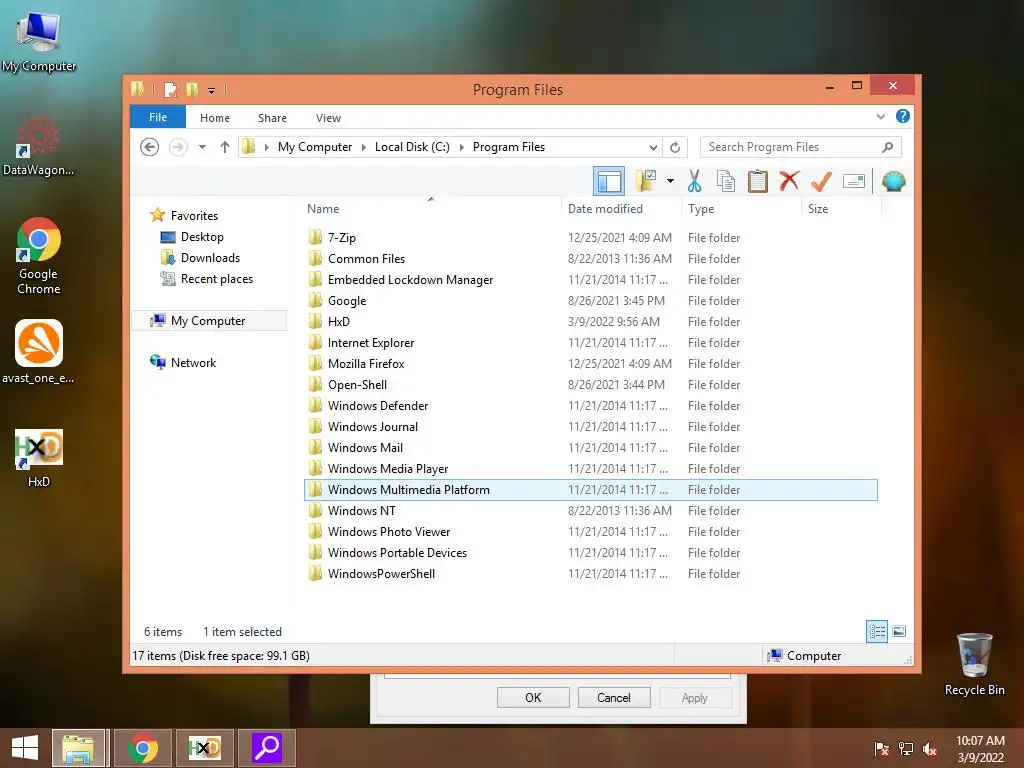1024x768 pixels.
Task: Sort by the Size column header
Action: pyautogui.click(x=842, y=209)
